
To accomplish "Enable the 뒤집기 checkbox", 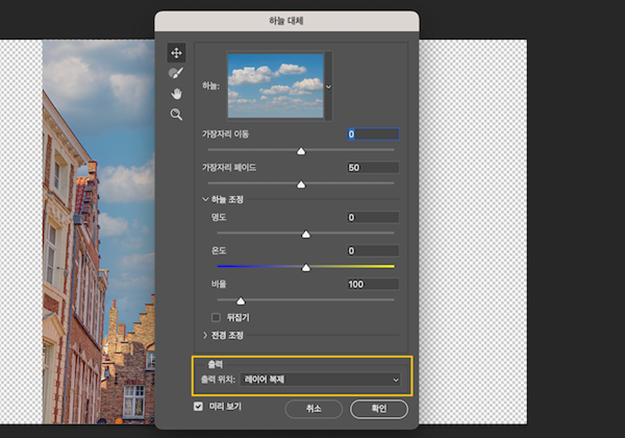I will tap(216, 318).
